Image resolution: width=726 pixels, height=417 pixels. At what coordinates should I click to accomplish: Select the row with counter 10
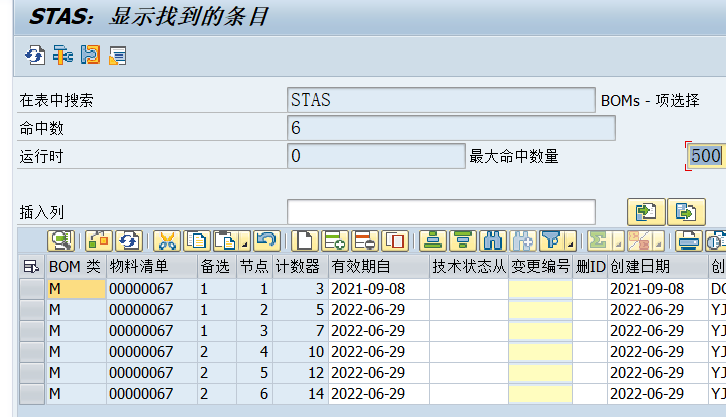coord(32,352)
